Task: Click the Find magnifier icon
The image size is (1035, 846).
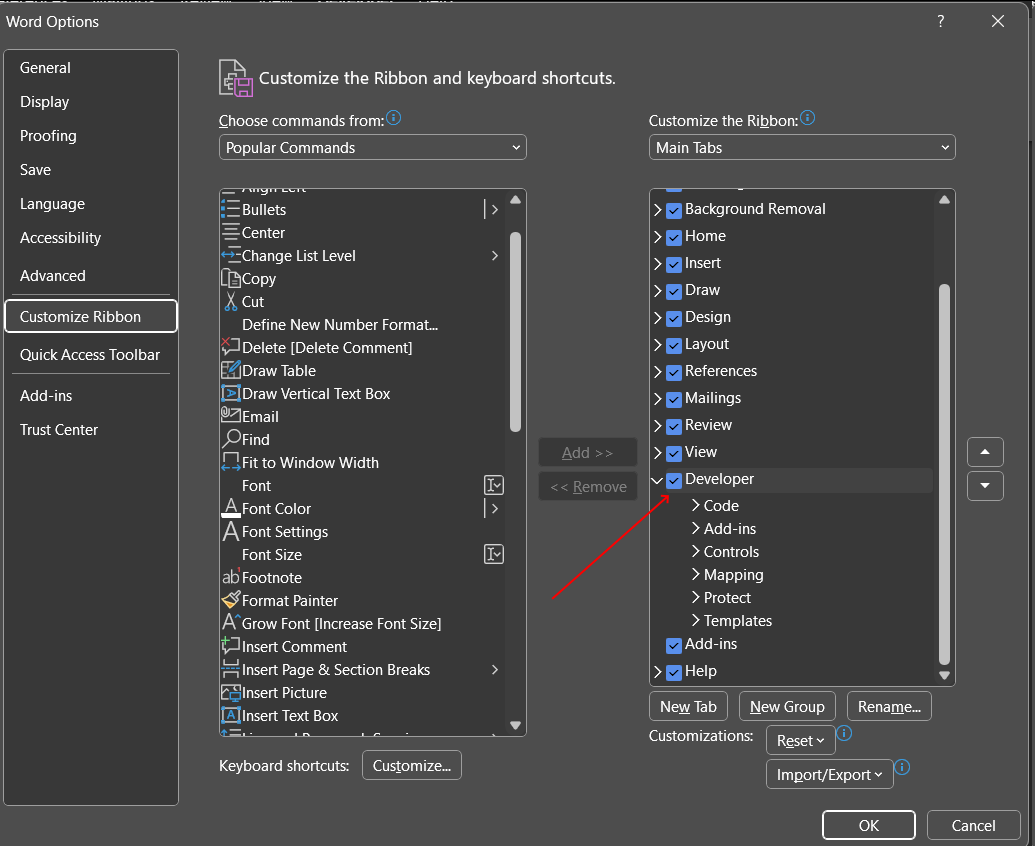Action: point(231,439)
